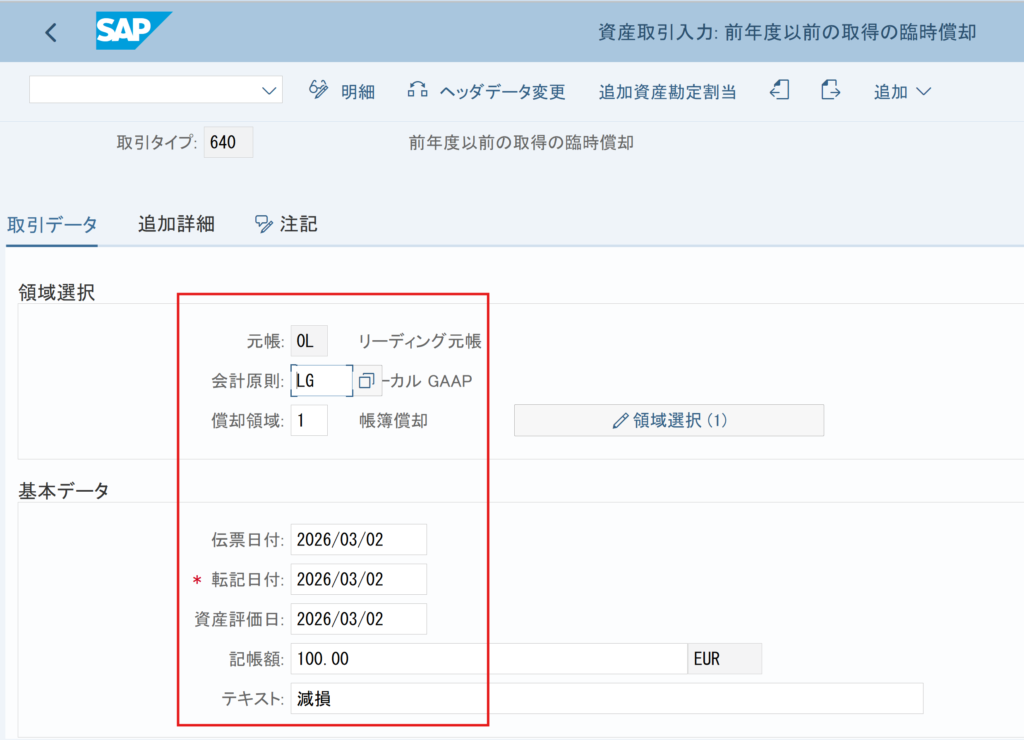1024x740 pixels.
Task: Click the 会計原則 input field containing LG
Action: click(x=320, y=380)
